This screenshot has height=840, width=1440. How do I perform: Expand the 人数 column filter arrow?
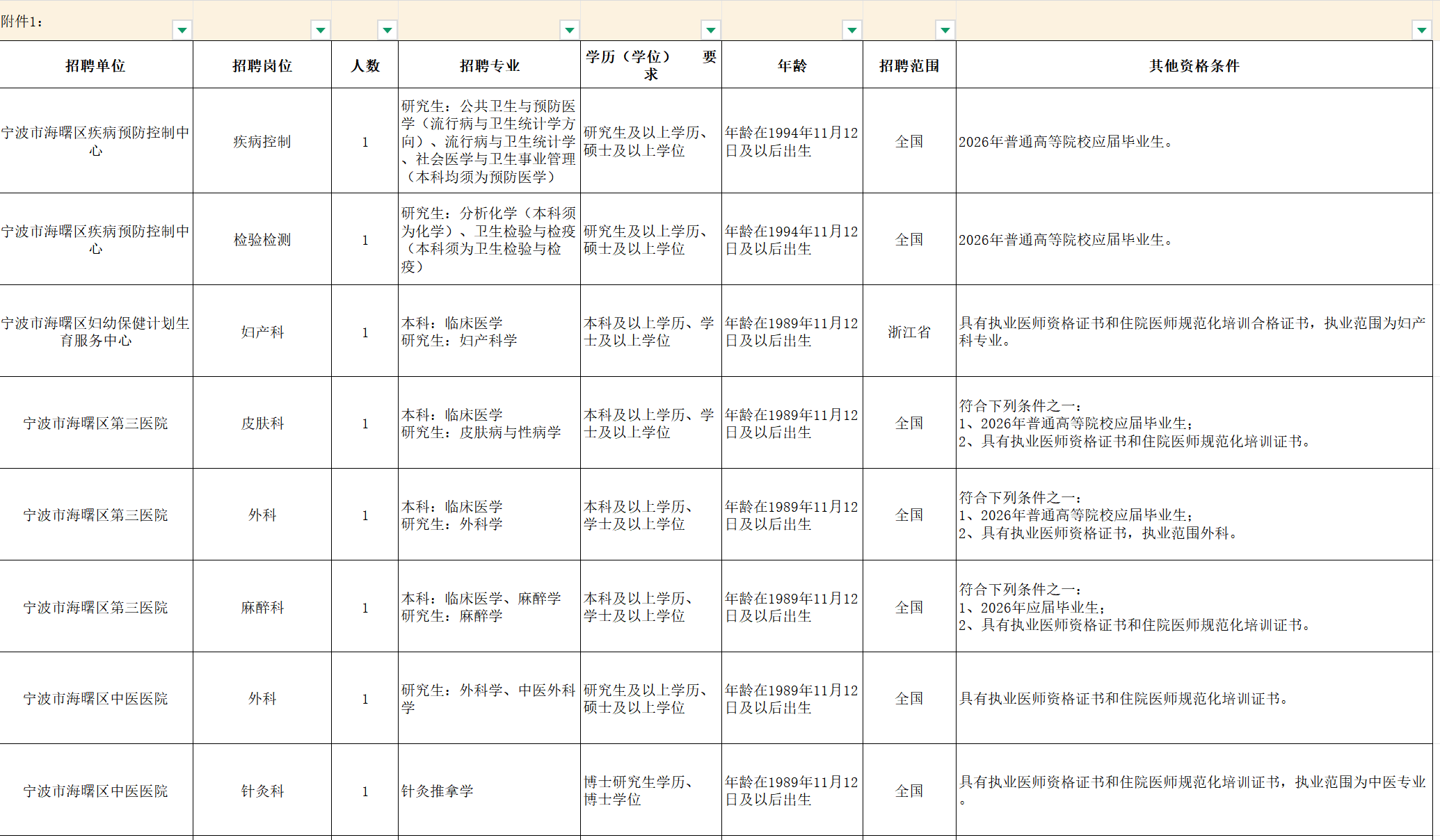[387, 30]
